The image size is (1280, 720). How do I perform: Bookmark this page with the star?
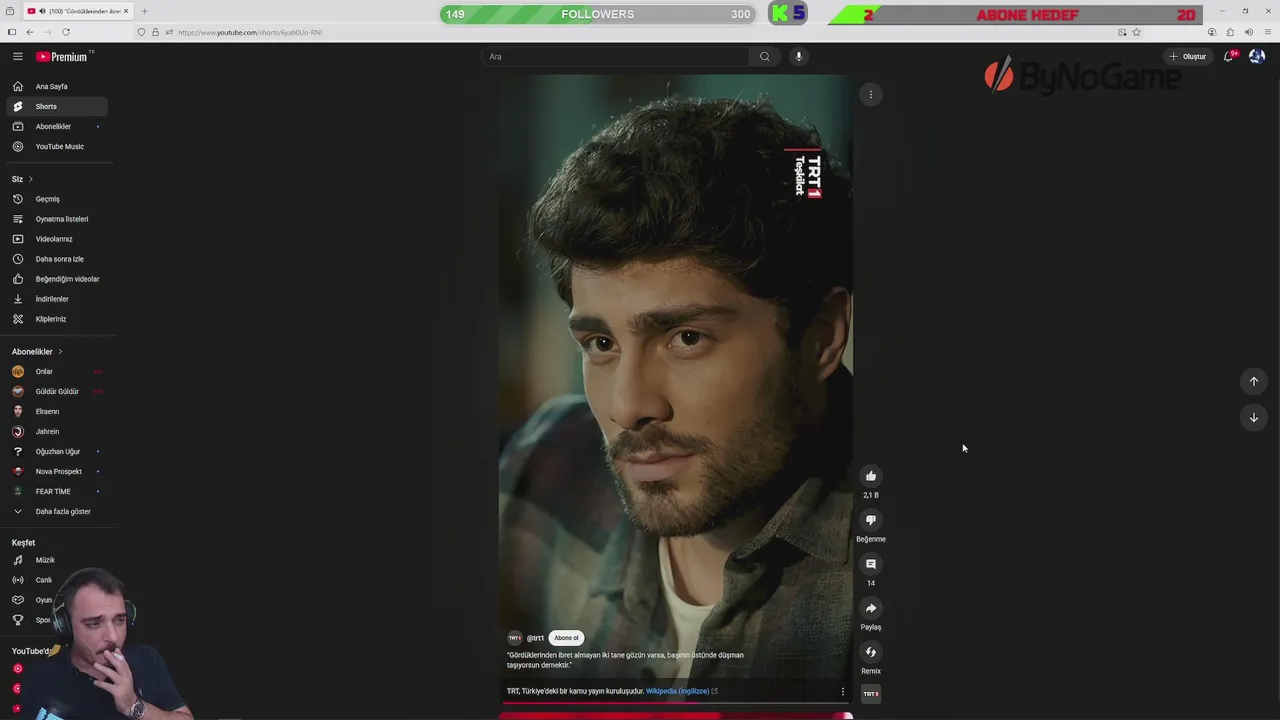(x=1136, y=32)
